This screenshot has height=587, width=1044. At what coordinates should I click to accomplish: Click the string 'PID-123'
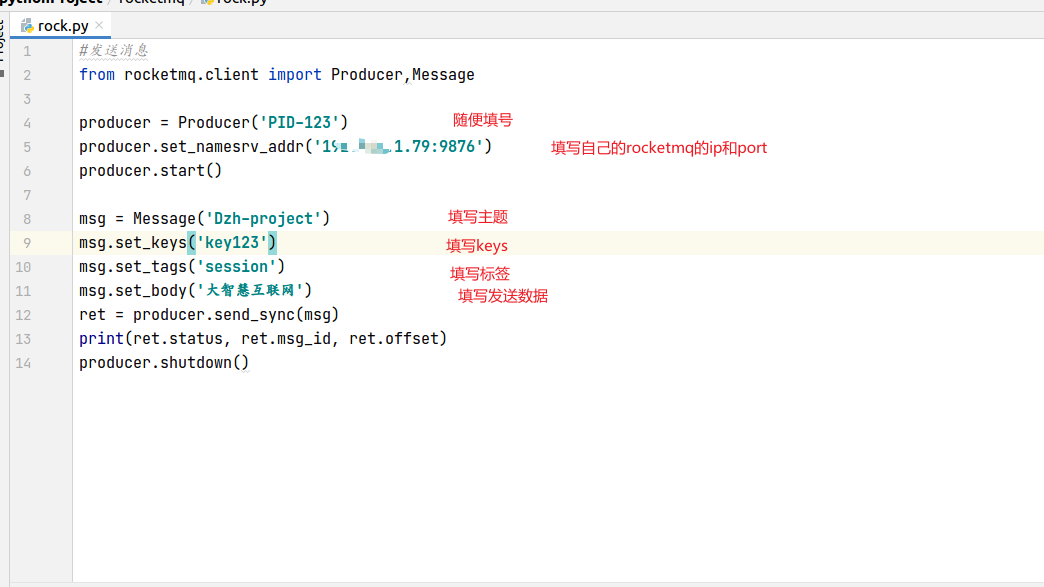click(303, 122)
